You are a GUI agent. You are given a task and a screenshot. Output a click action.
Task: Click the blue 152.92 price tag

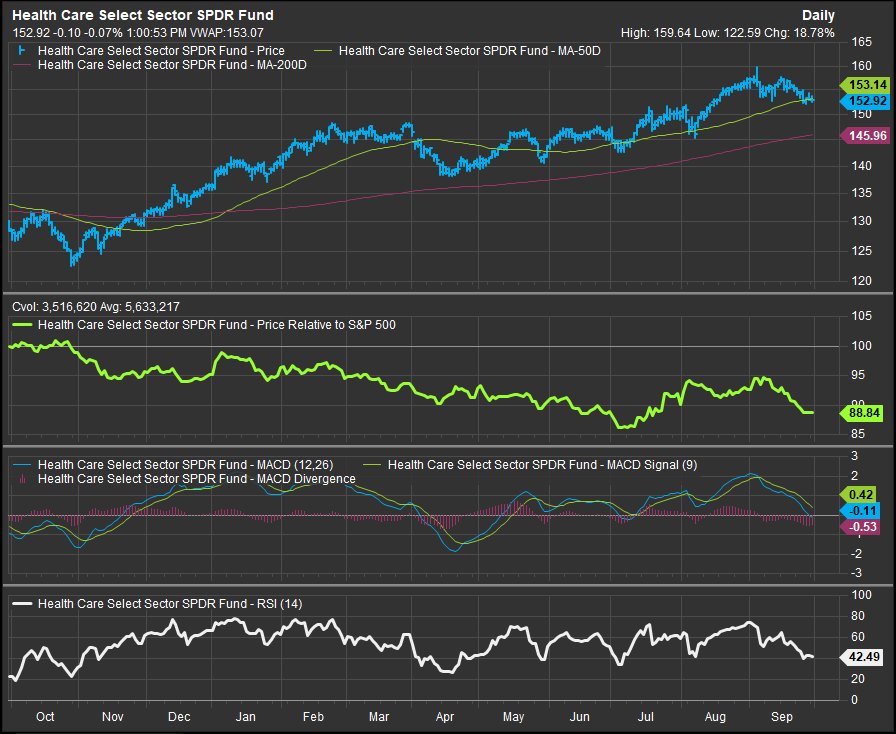point(867,101)
